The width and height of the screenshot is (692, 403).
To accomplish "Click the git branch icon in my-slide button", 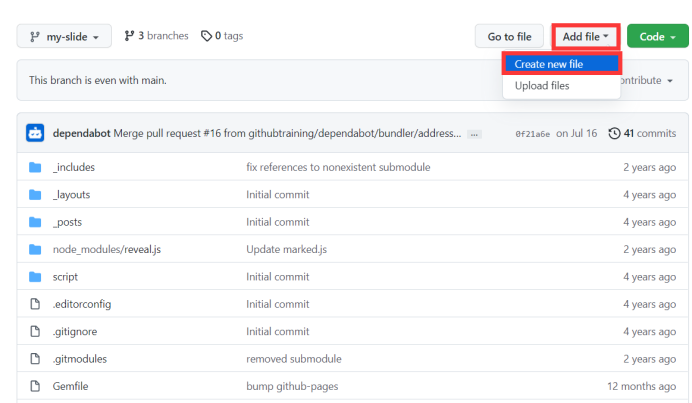I will click(x=35, y=37).
